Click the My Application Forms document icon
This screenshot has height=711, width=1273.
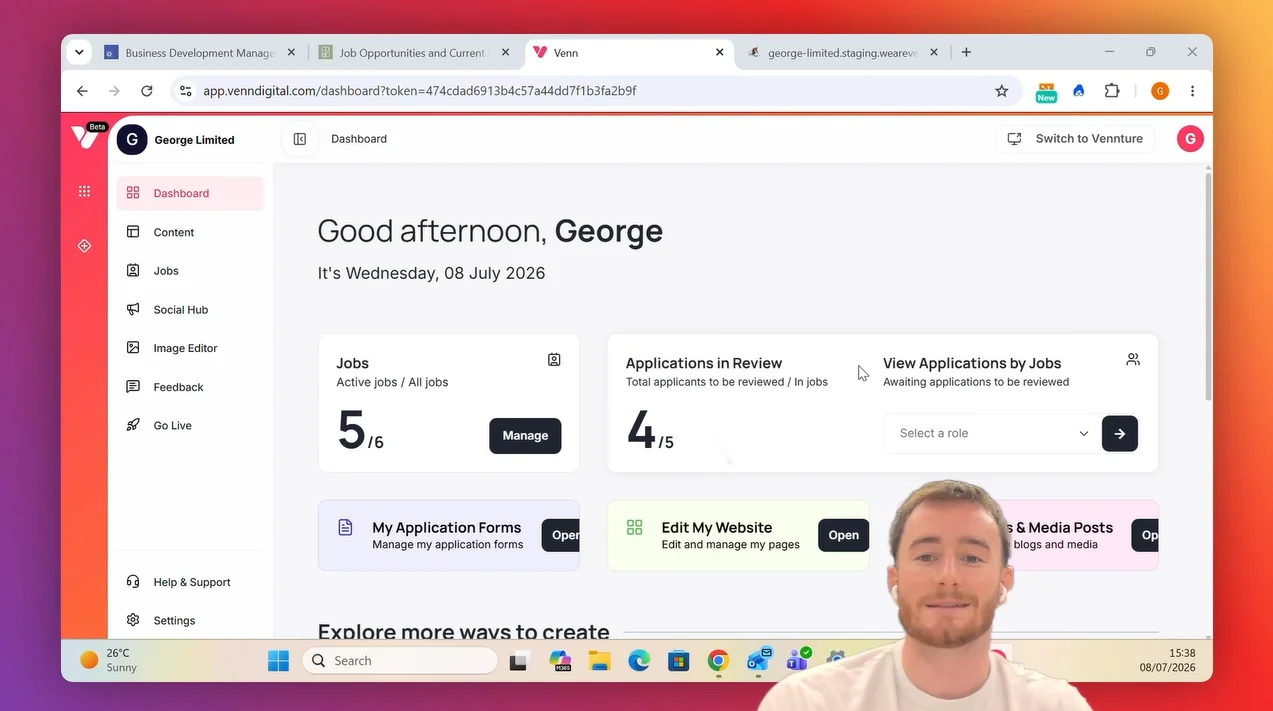coord(345,527)
